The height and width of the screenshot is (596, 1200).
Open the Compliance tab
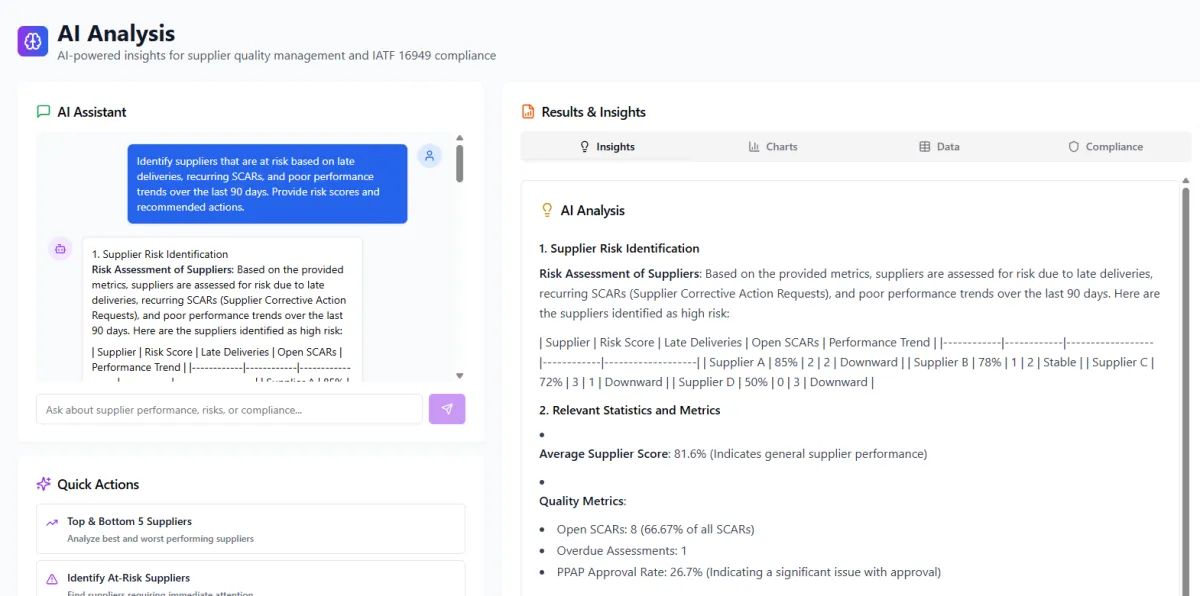point(1105,147)
